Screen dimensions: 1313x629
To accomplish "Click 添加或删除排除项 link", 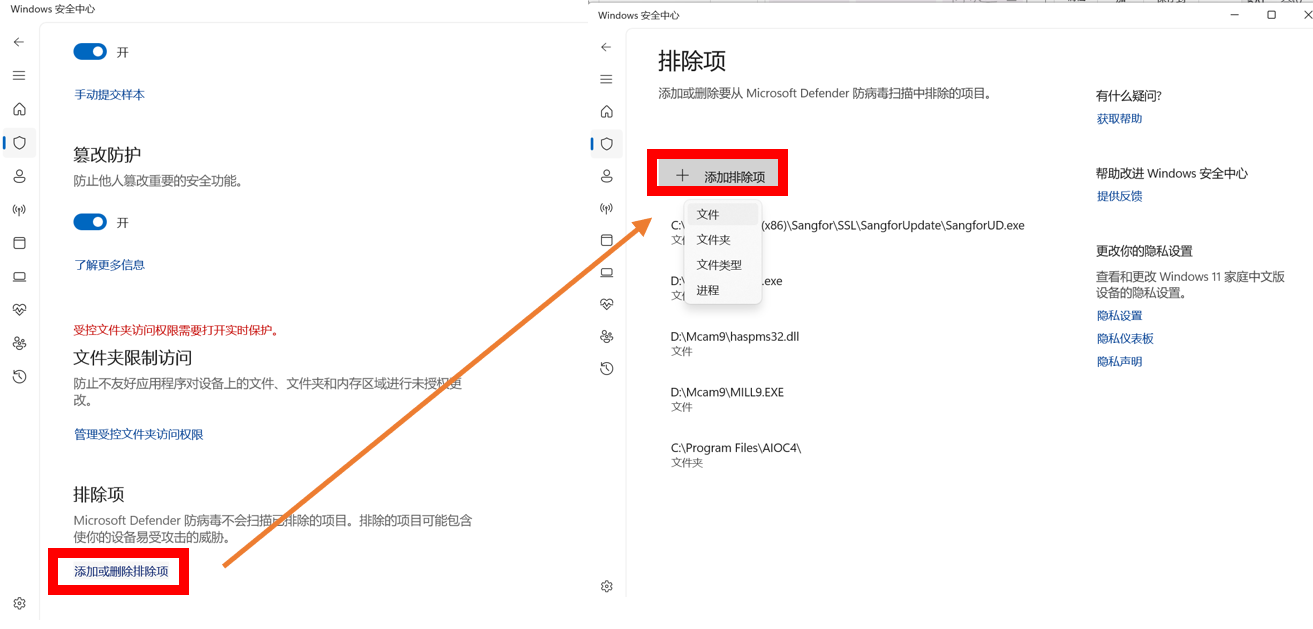I will [121, 571].
